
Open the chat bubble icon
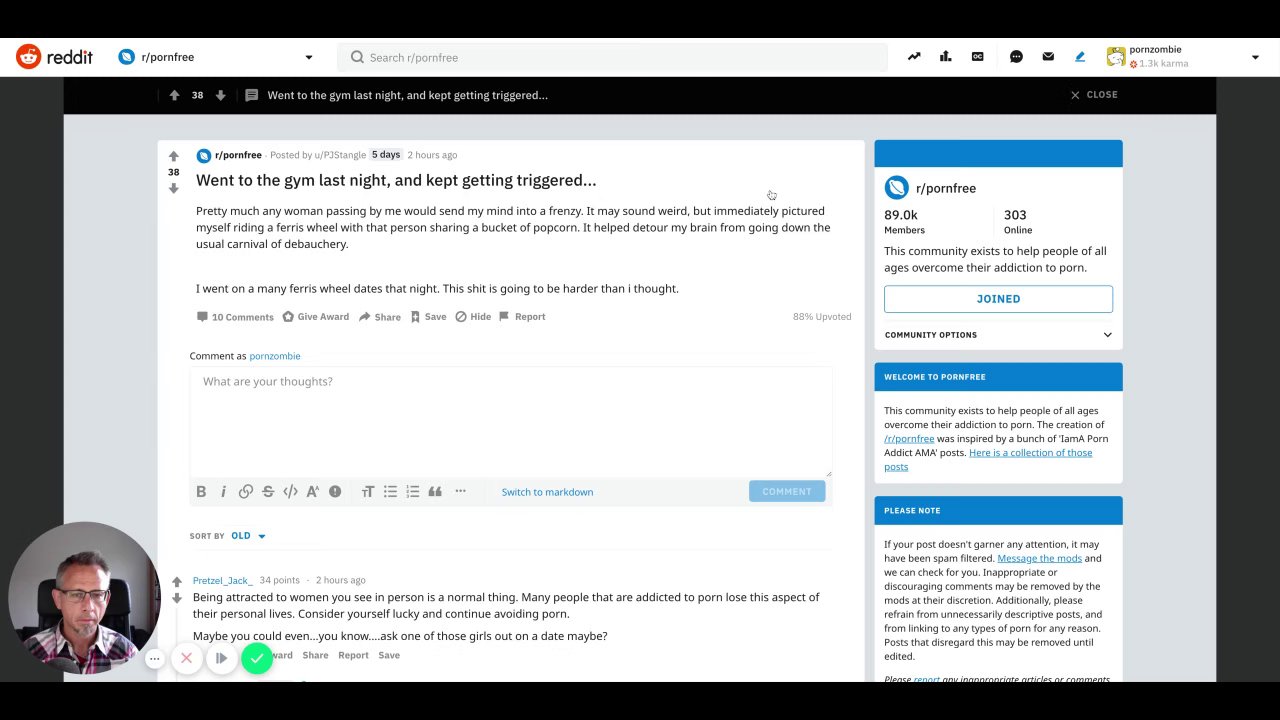1016,57
